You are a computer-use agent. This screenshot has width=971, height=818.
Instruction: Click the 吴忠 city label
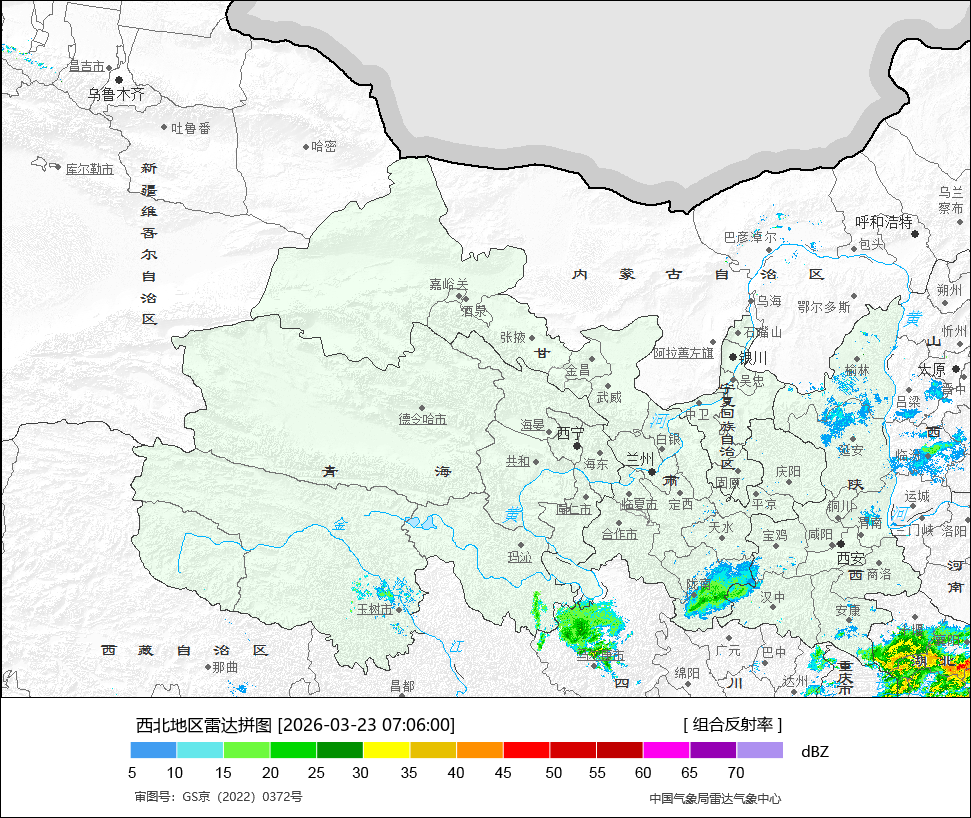(752, 381)
